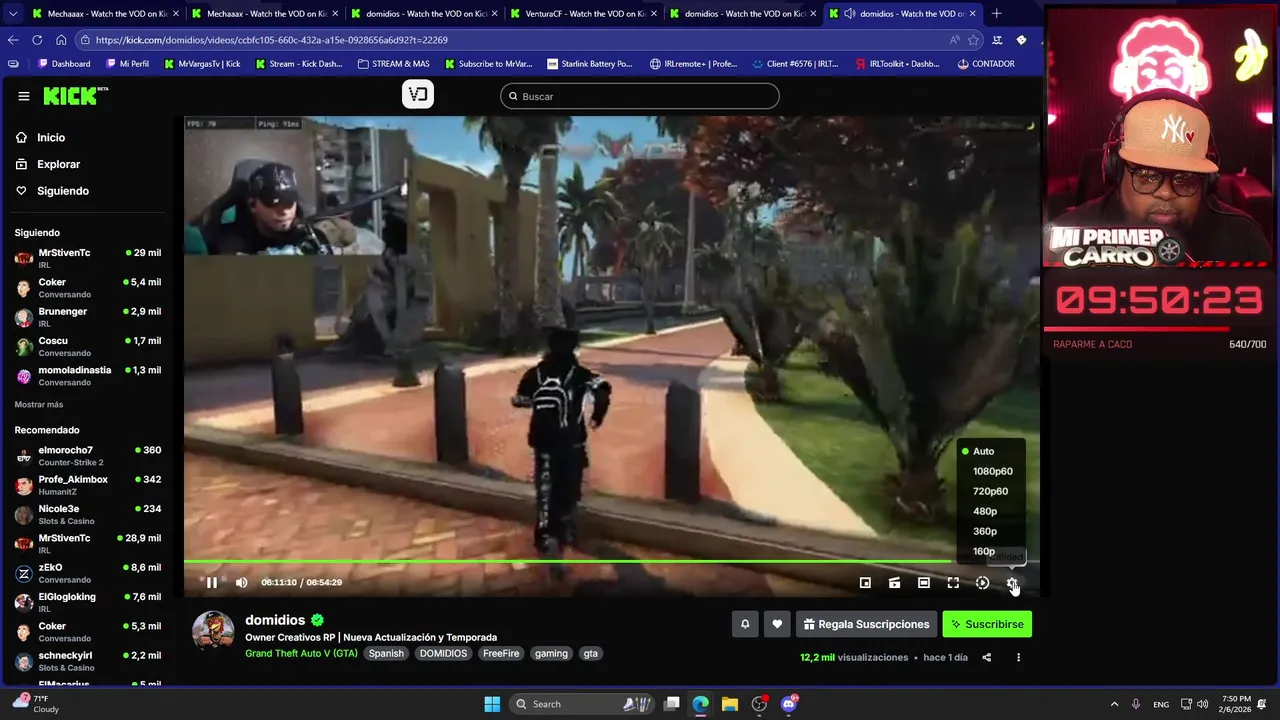Open Brunenger channel in sidebar
Viewport: 1280px width, 720px height.
click(x=88, y=317)
